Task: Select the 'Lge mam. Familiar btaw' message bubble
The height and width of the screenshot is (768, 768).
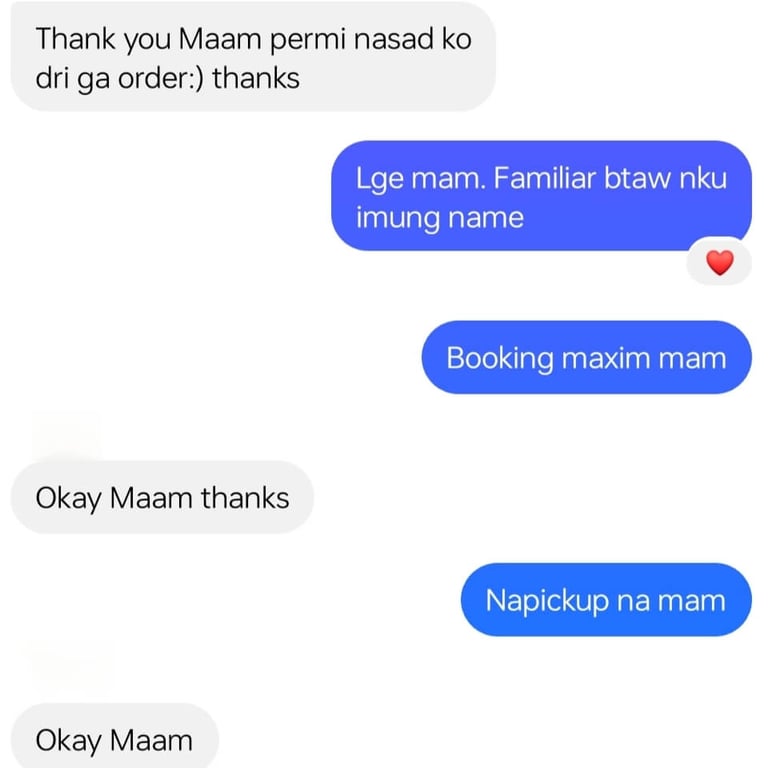Action: (x=541, y=196)
